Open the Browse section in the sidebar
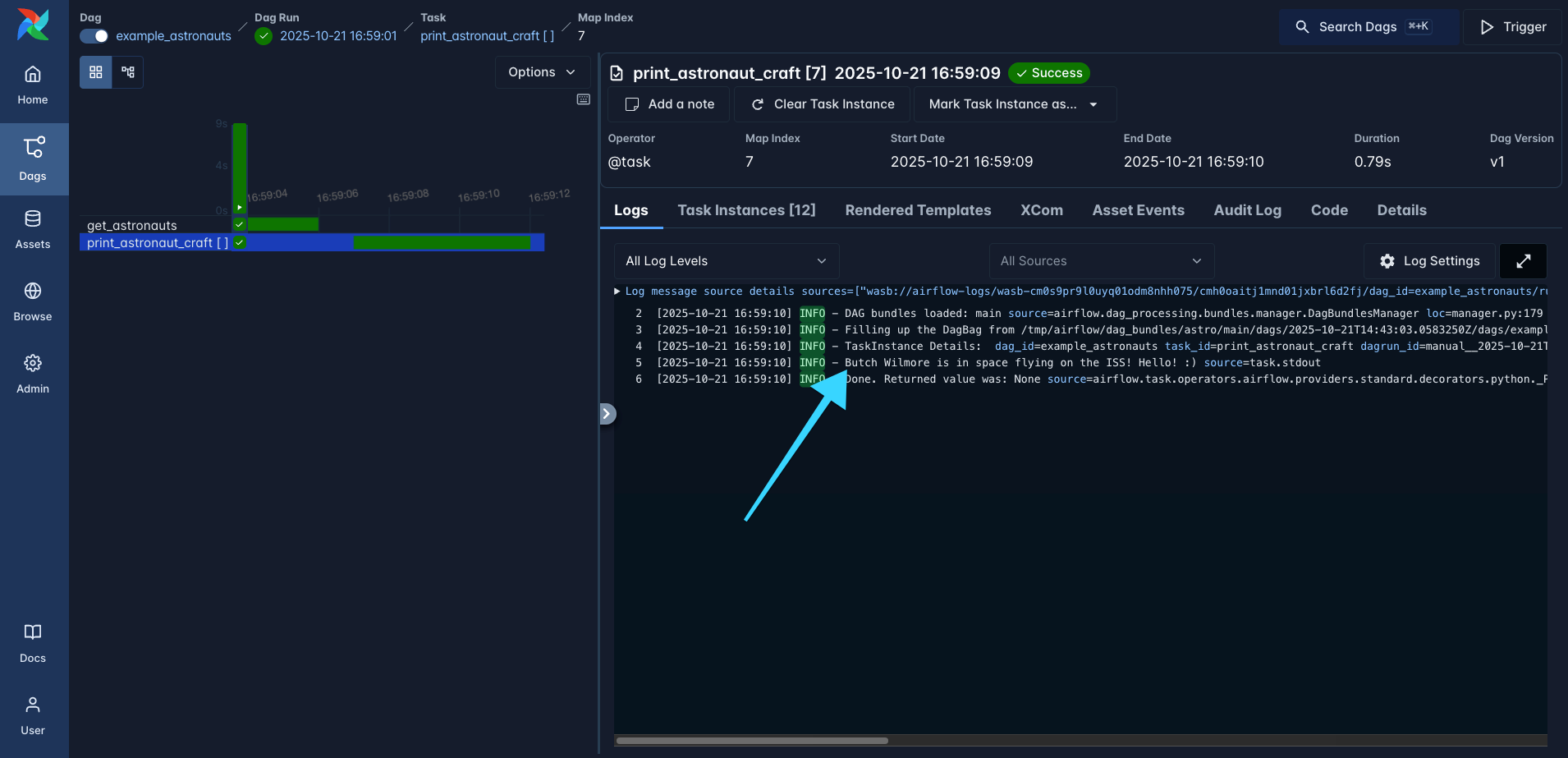This screenshot has width=1568, height=758. (32, 301)
